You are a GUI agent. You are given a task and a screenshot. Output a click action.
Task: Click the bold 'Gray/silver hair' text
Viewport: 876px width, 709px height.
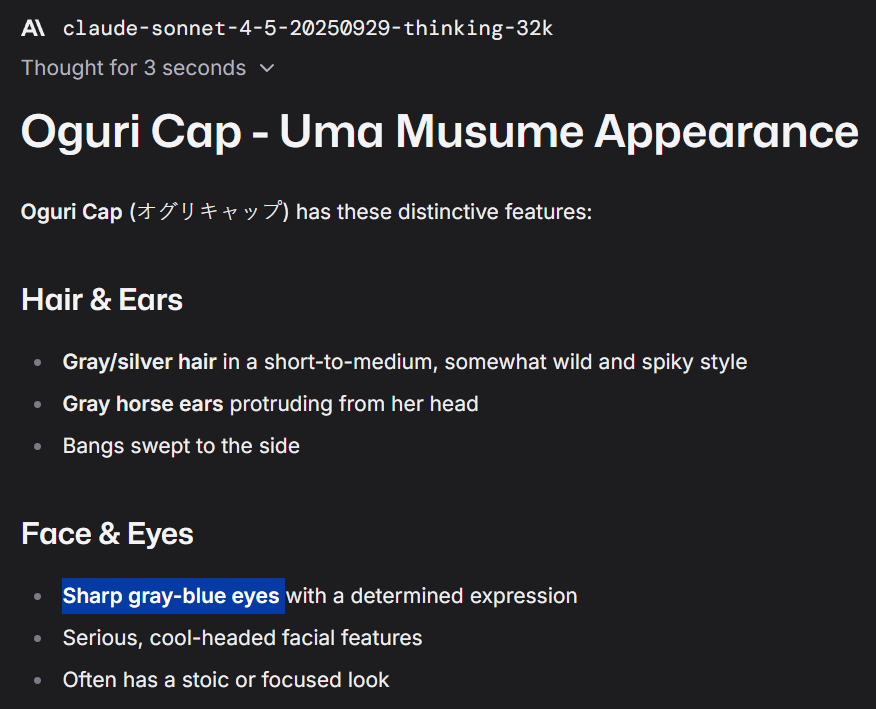[x=140, y=362]
